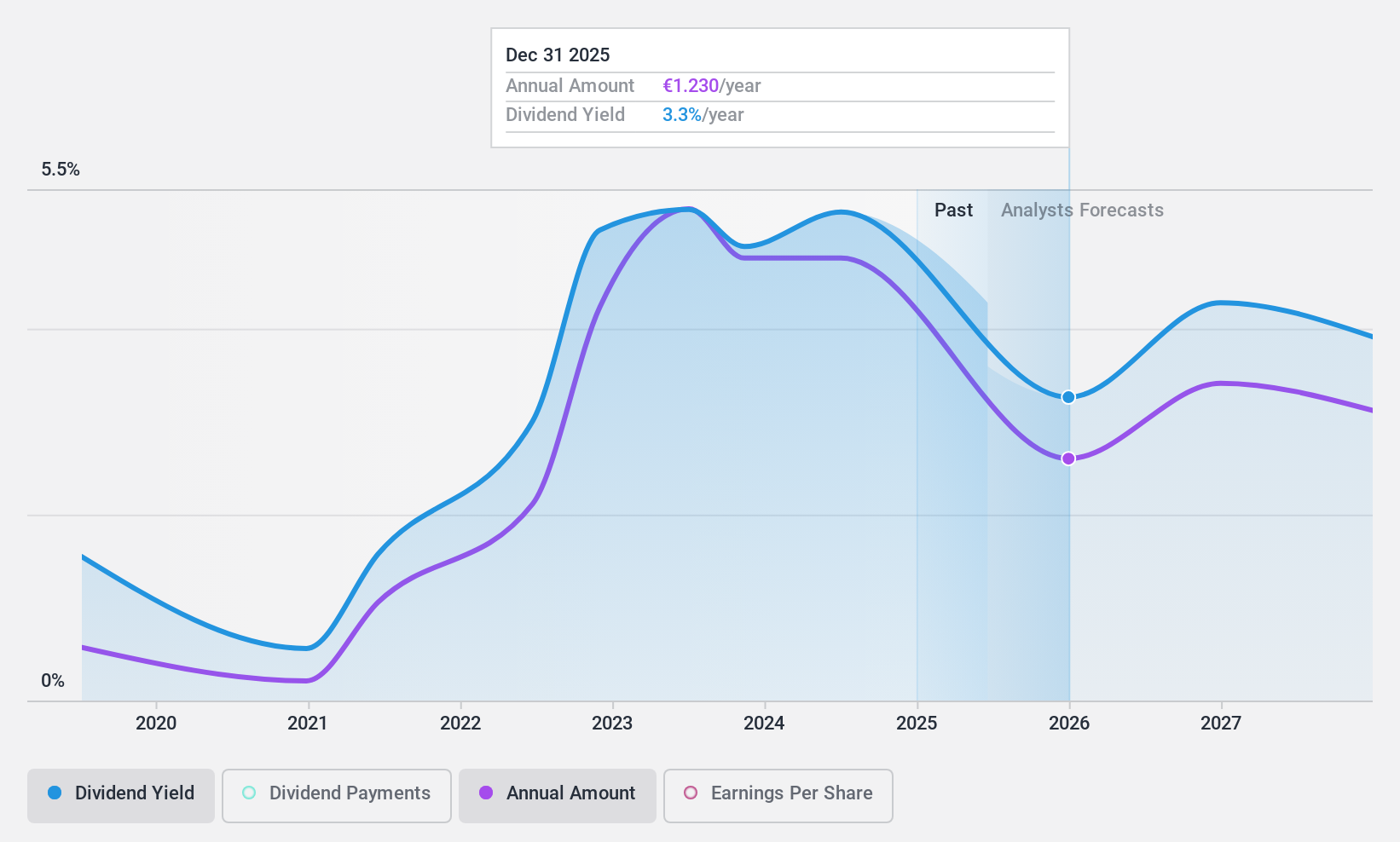Click the 2023 x-axis label
The height and width of the screenshot is (842, 1400).
point(612,724)
